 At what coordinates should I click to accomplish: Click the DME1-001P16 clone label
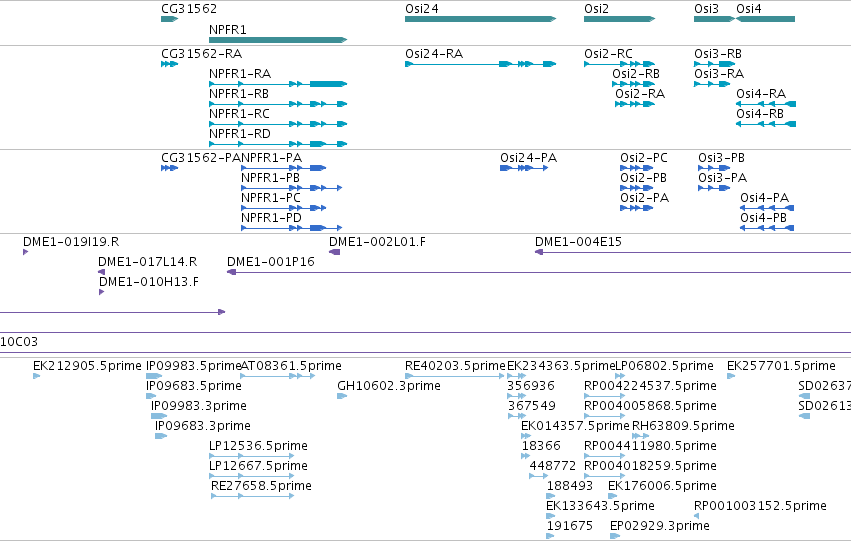pos(271,262)
